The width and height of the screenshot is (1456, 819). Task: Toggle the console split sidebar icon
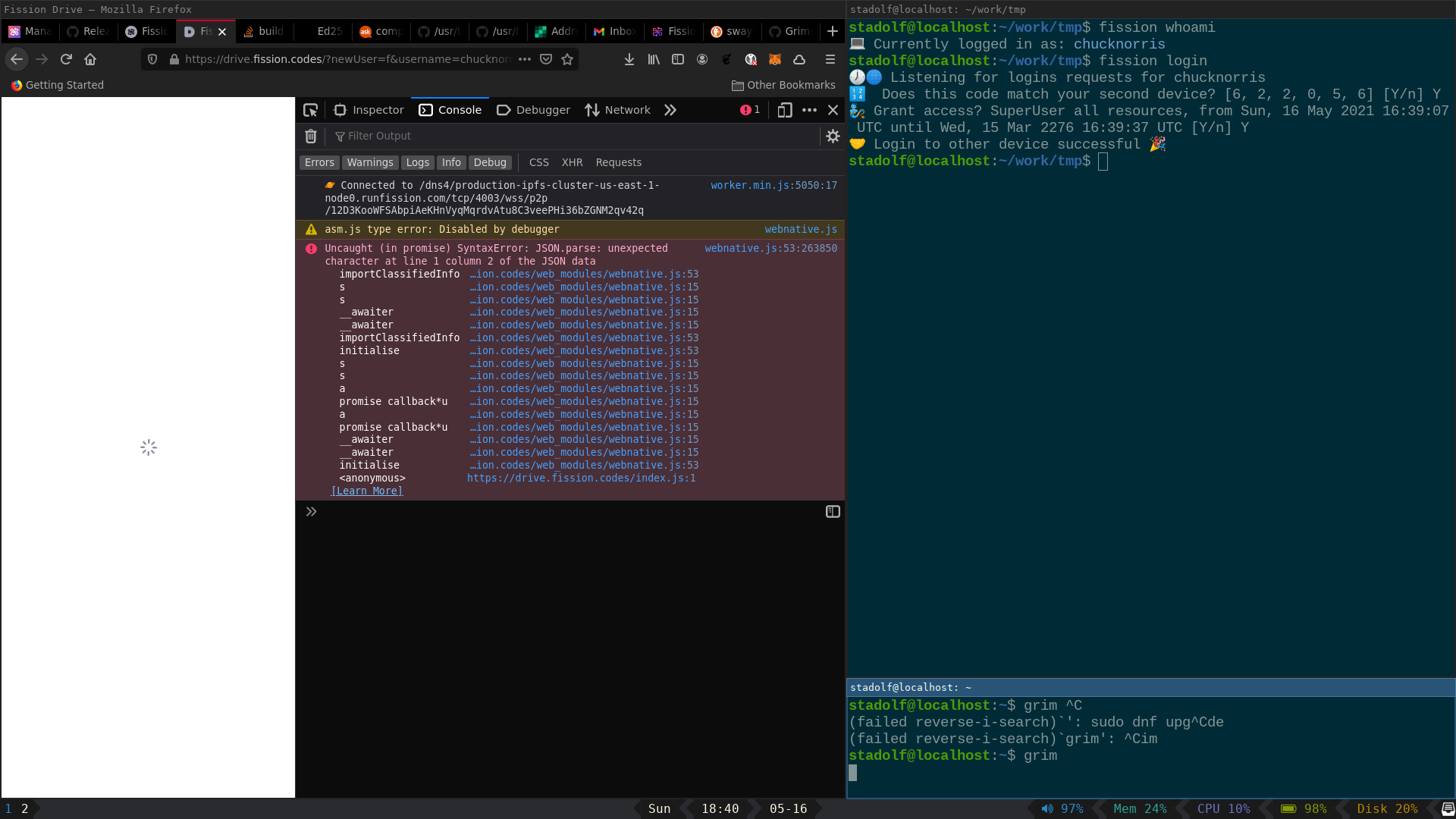pos(833,512)
